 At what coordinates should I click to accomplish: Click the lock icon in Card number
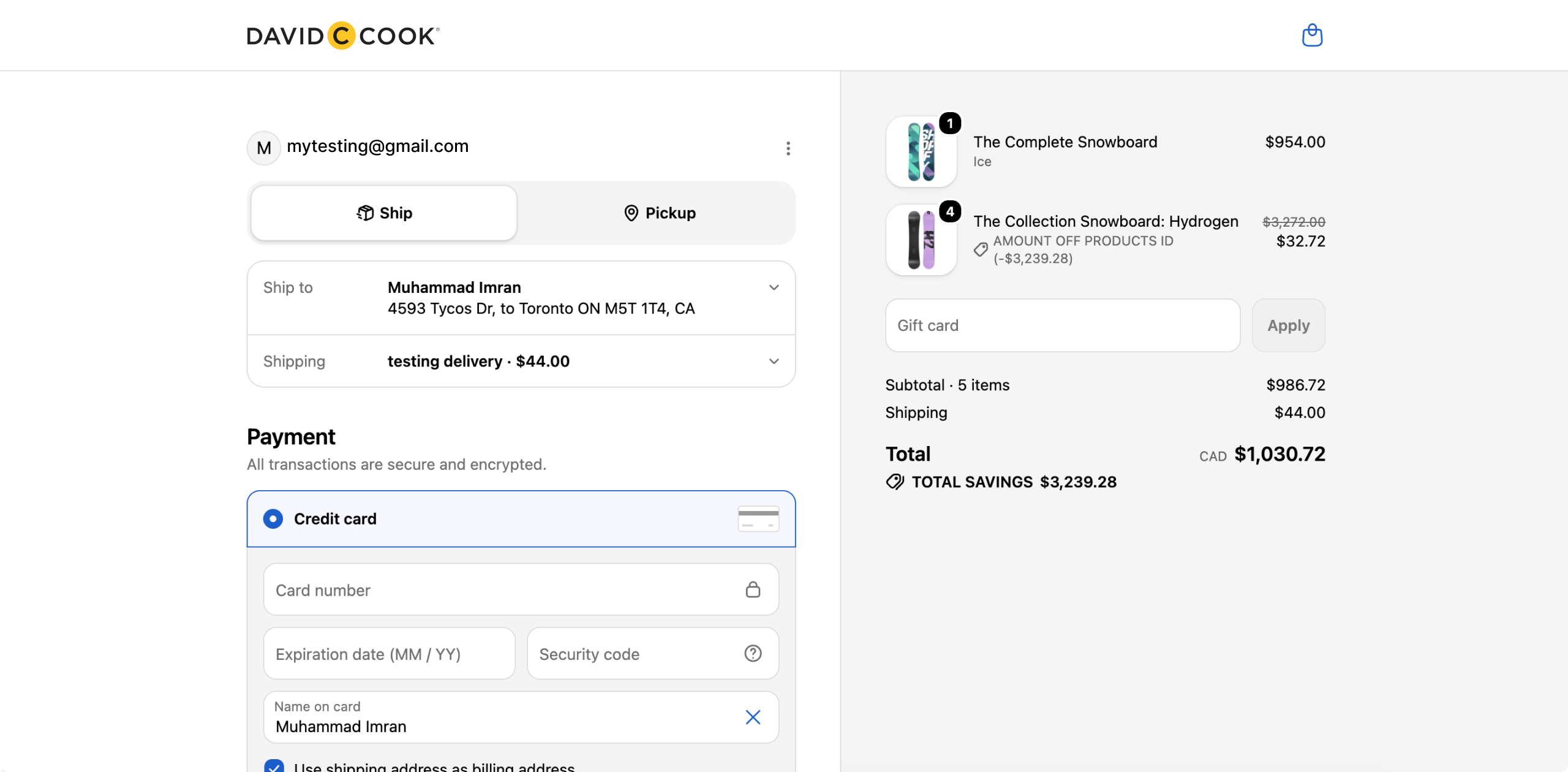(753, 589)
